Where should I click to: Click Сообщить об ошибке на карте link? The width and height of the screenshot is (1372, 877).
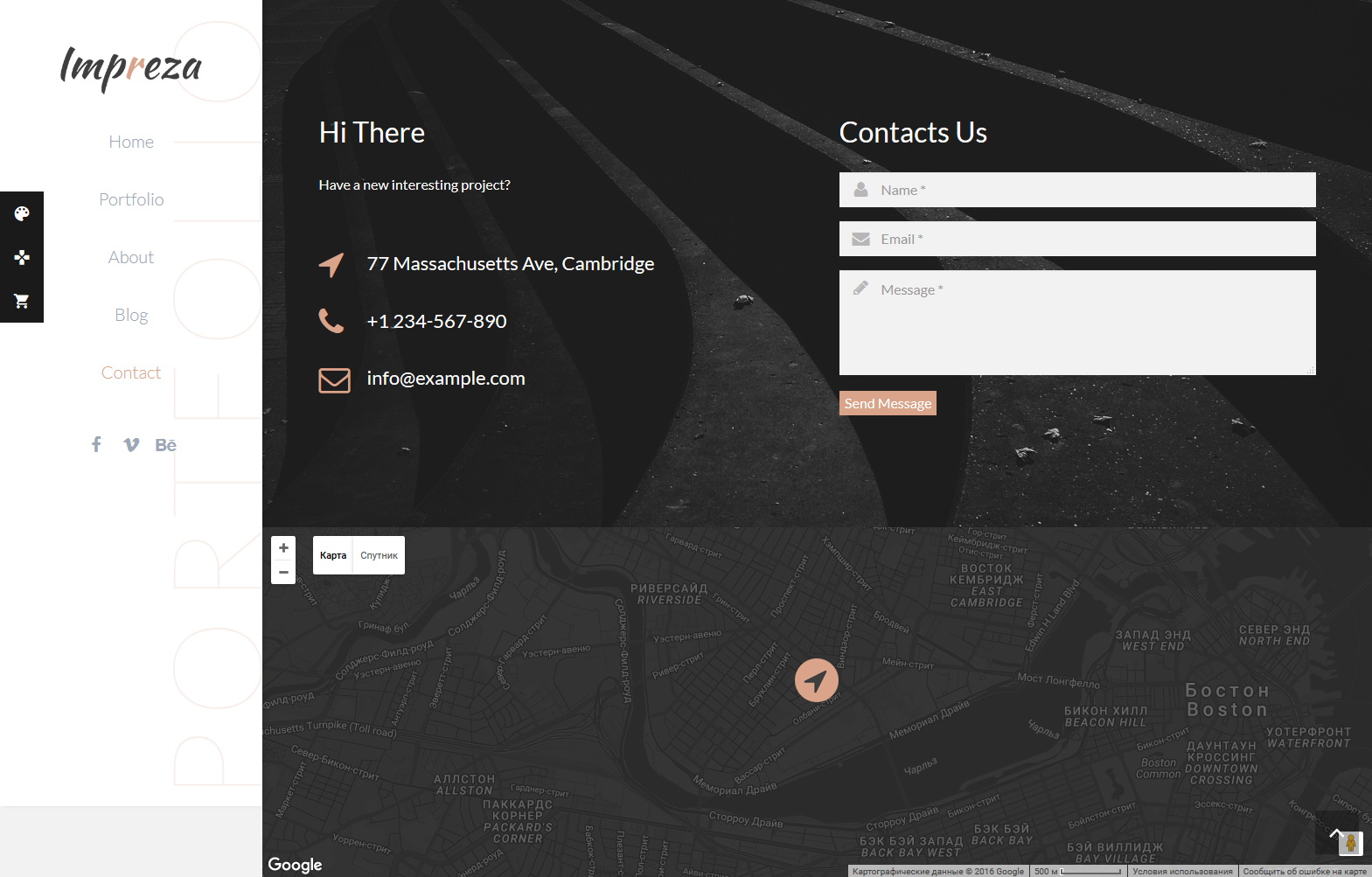click(1305, 871)
